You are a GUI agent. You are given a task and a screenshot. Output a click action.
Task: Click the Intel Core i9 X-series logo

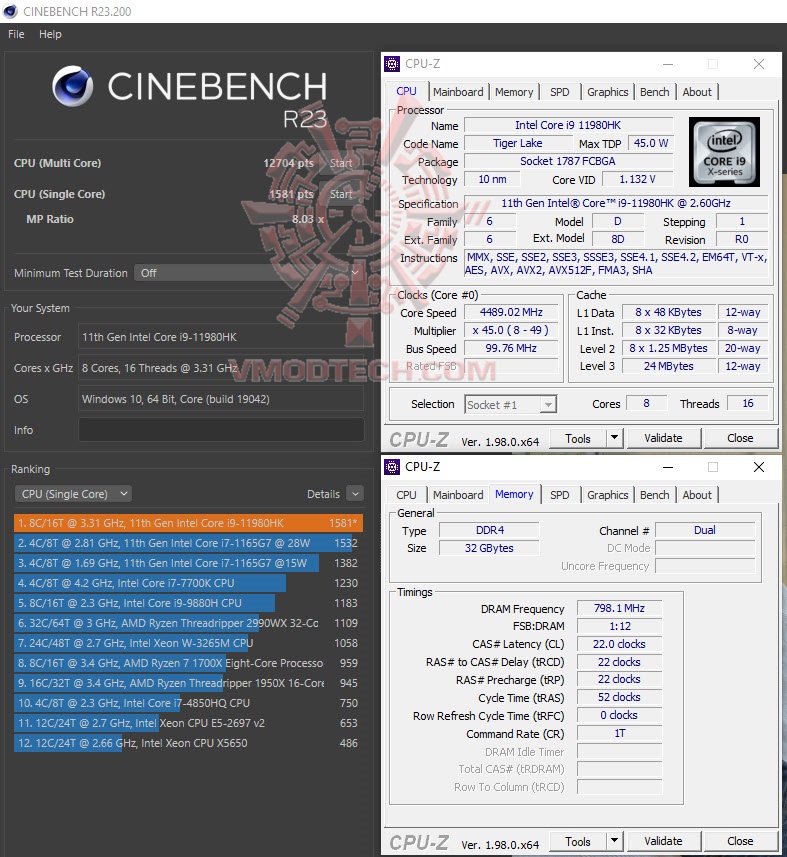pos(724,151)
